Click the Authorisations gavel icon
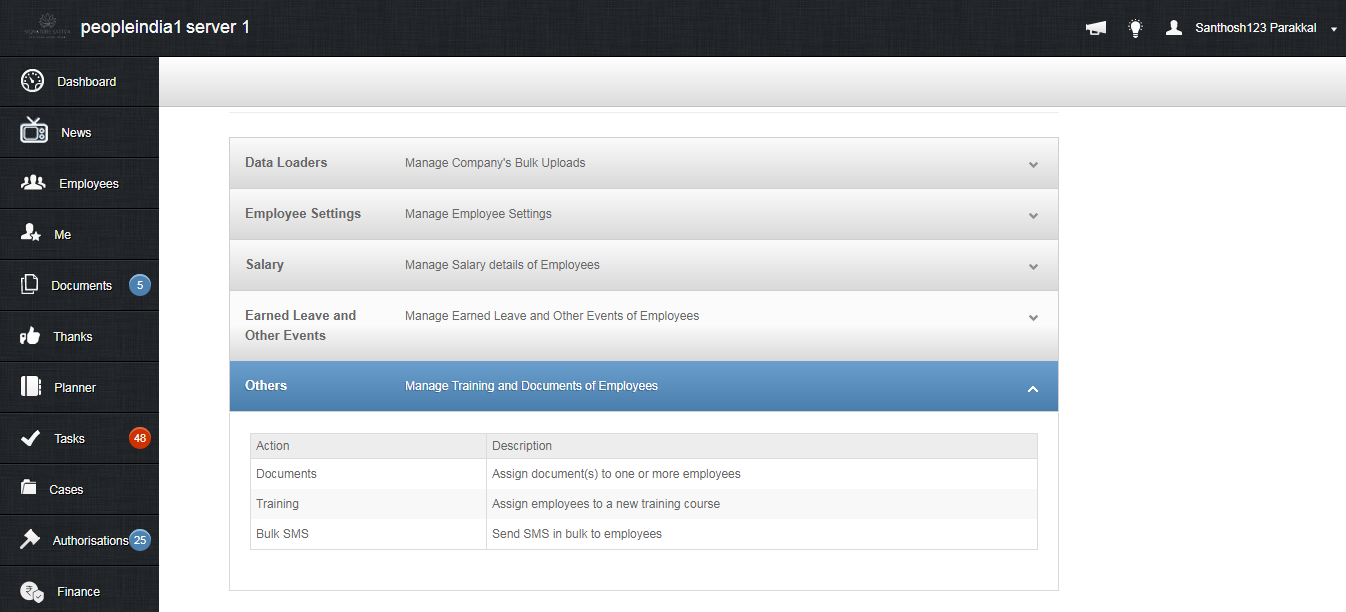 pyautogui.click(x=31, y=539)
